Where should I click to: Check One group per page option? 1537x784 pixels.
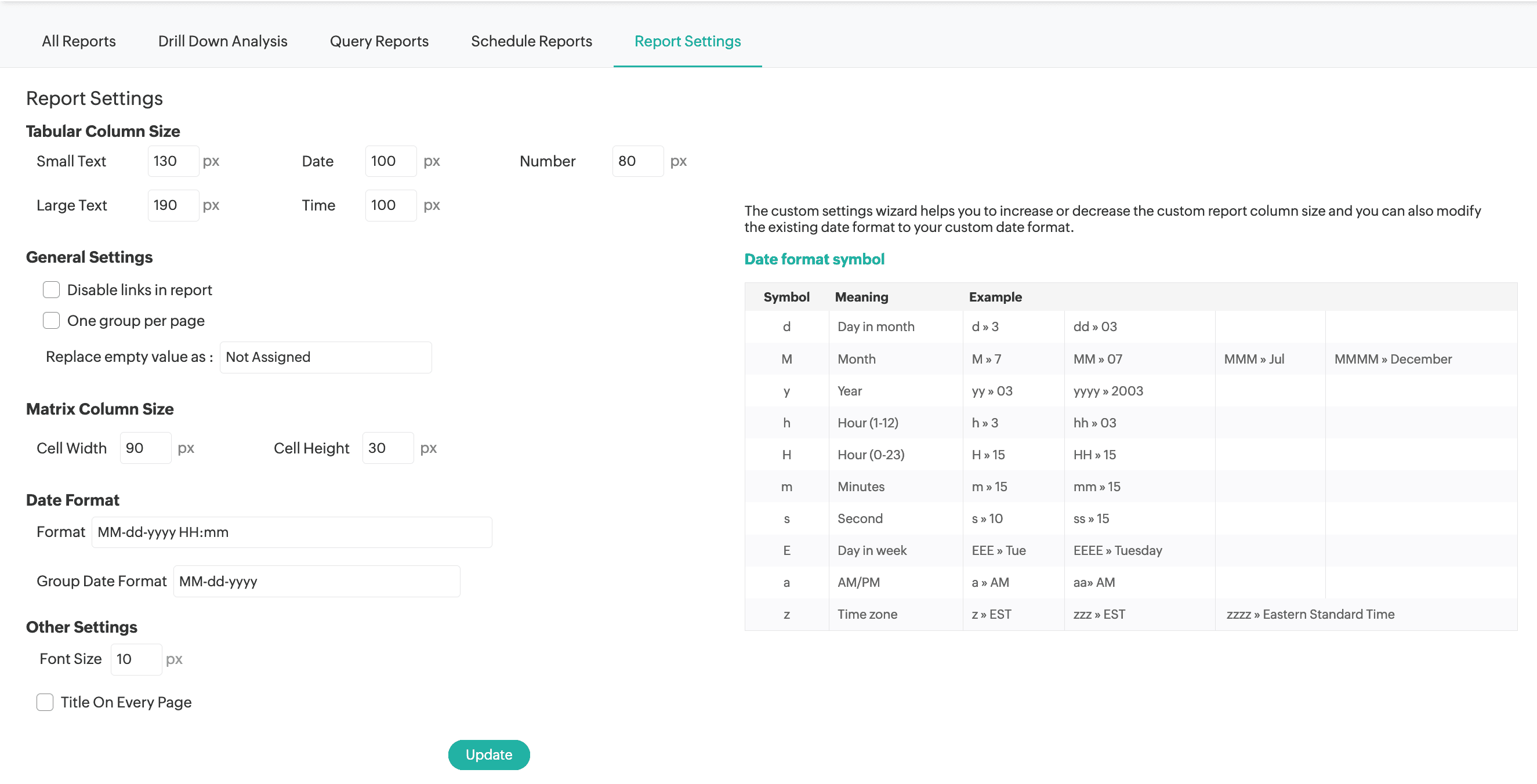coord(51,321)
